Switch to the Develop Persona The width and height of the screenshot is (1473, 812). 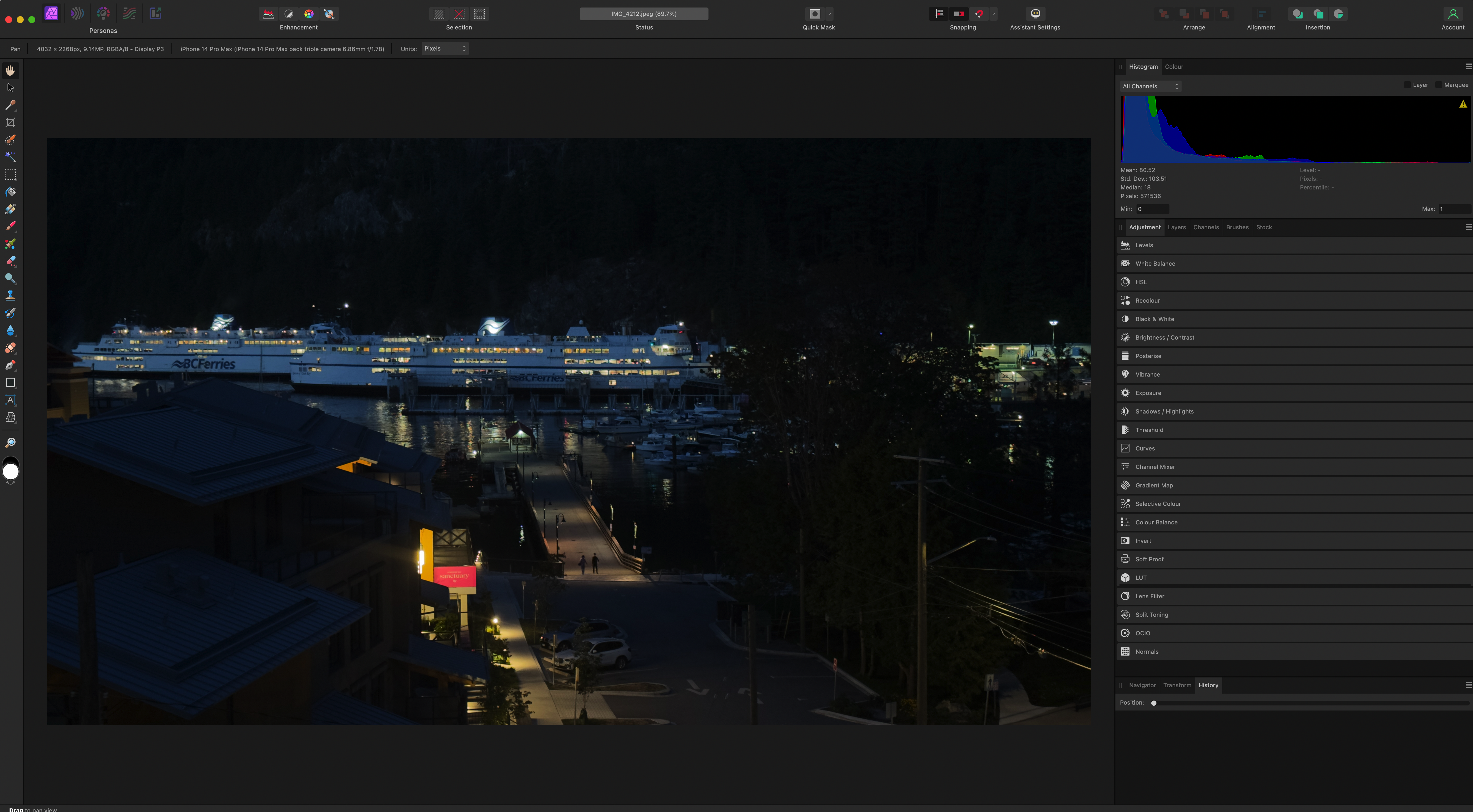(103, 13)
